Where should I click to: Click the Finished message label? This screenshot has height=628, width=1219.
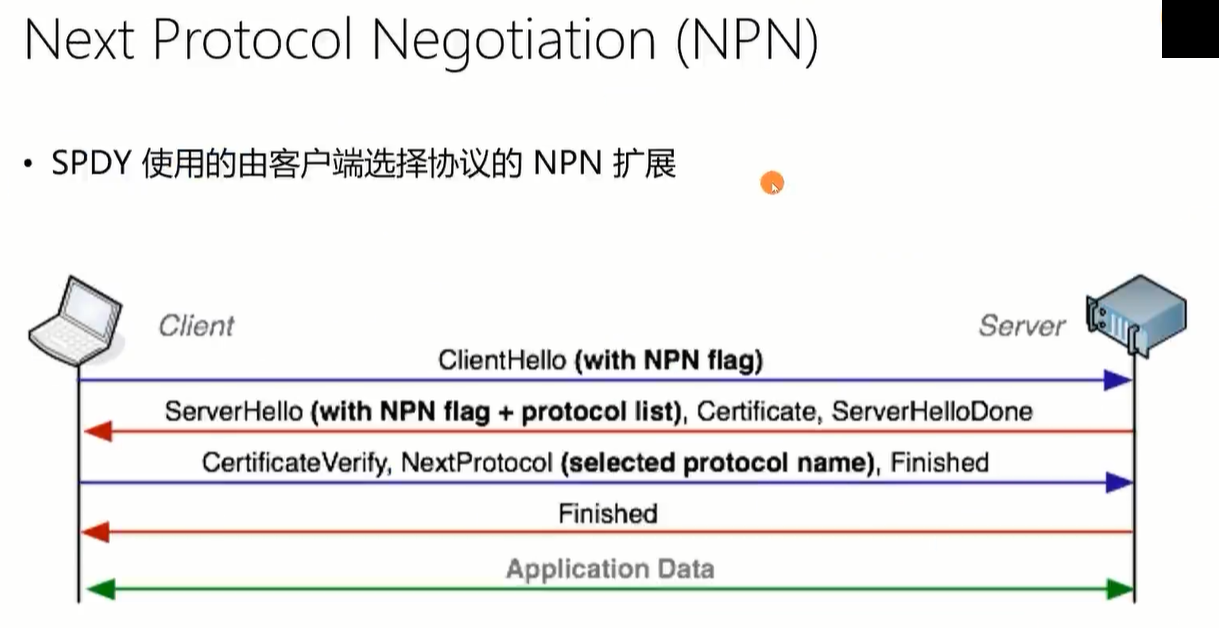[607, 514]
